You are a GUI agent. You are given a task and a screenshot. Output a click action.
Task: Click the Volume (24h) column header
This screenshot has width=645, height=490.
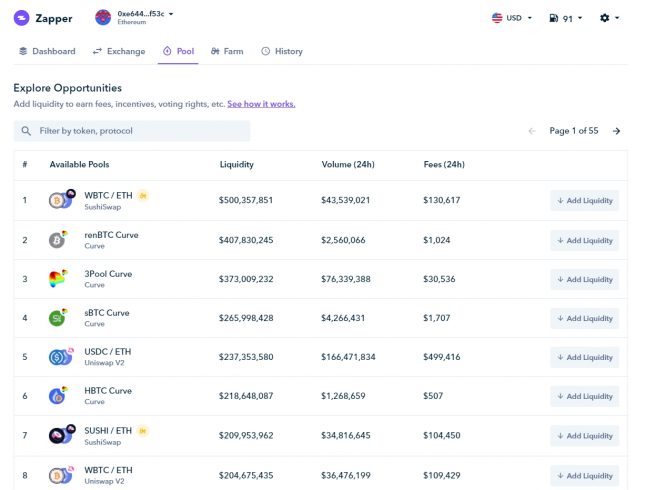348,165
